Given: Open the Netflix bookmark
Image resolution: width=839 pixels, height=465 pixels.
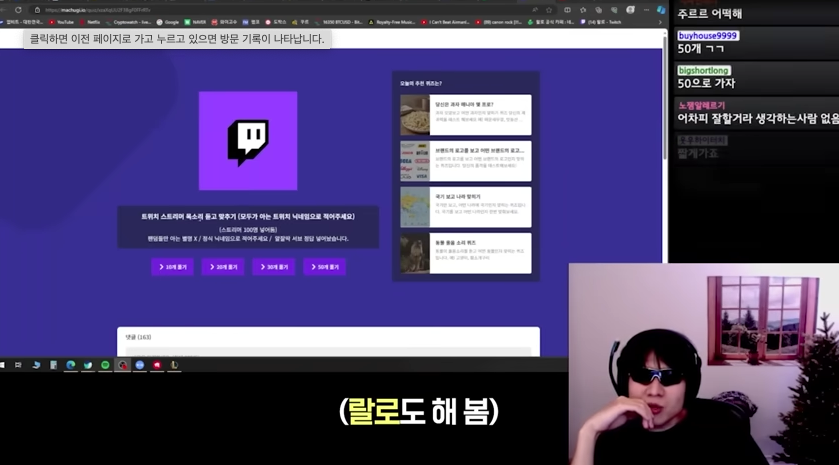Looking at the screenshot, I should (x=90, y=22).
